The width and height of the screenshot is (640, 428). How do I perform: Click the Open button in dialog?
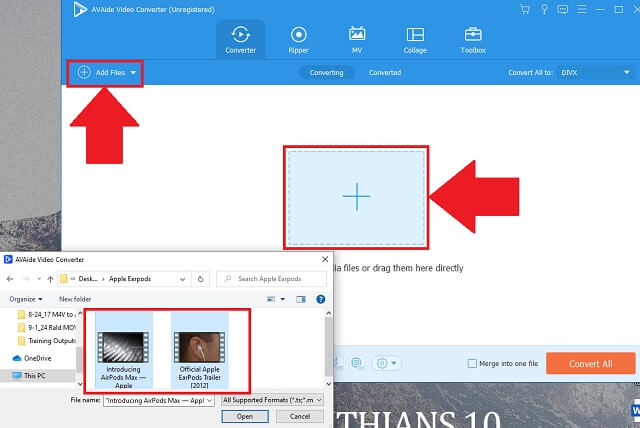click(x=245, y=416)
